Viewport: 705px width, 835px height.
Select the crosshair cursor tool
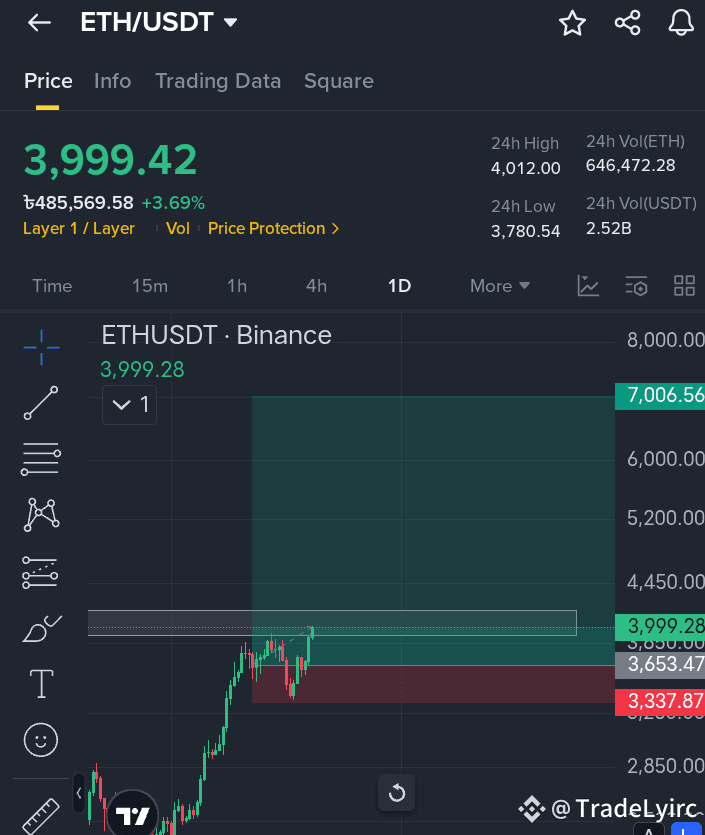[x=42, y=347]
